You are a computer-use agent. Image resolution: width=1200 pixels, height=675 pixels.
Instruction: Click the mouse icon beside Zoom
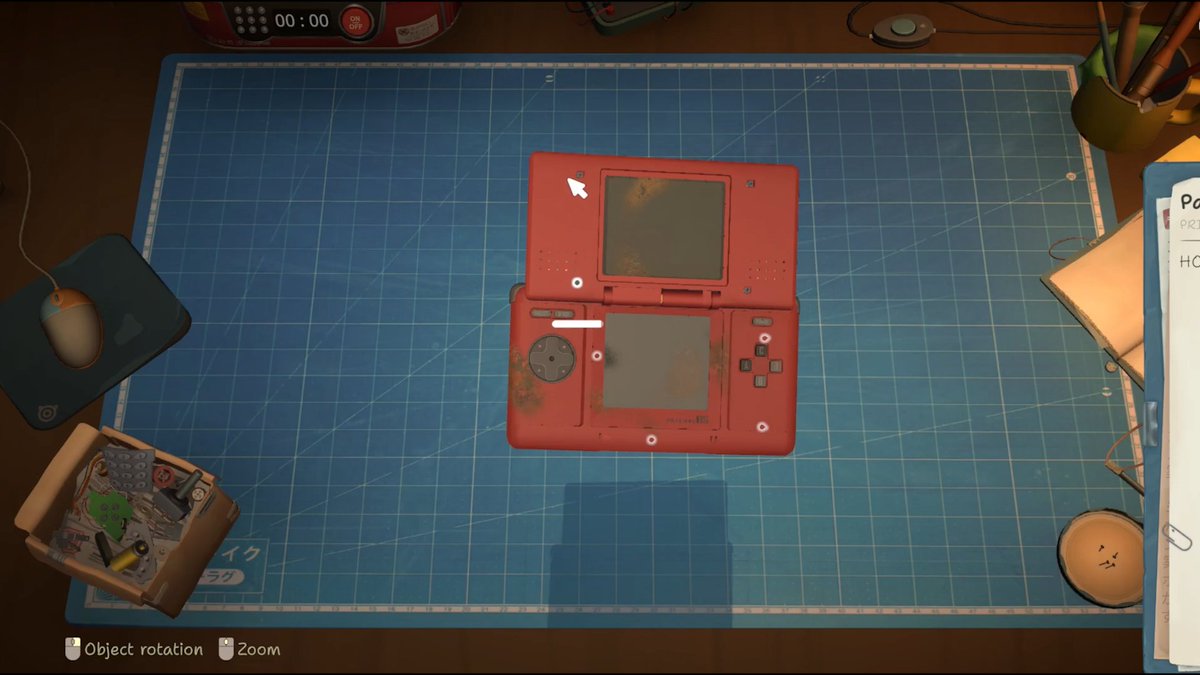[226, 649]
